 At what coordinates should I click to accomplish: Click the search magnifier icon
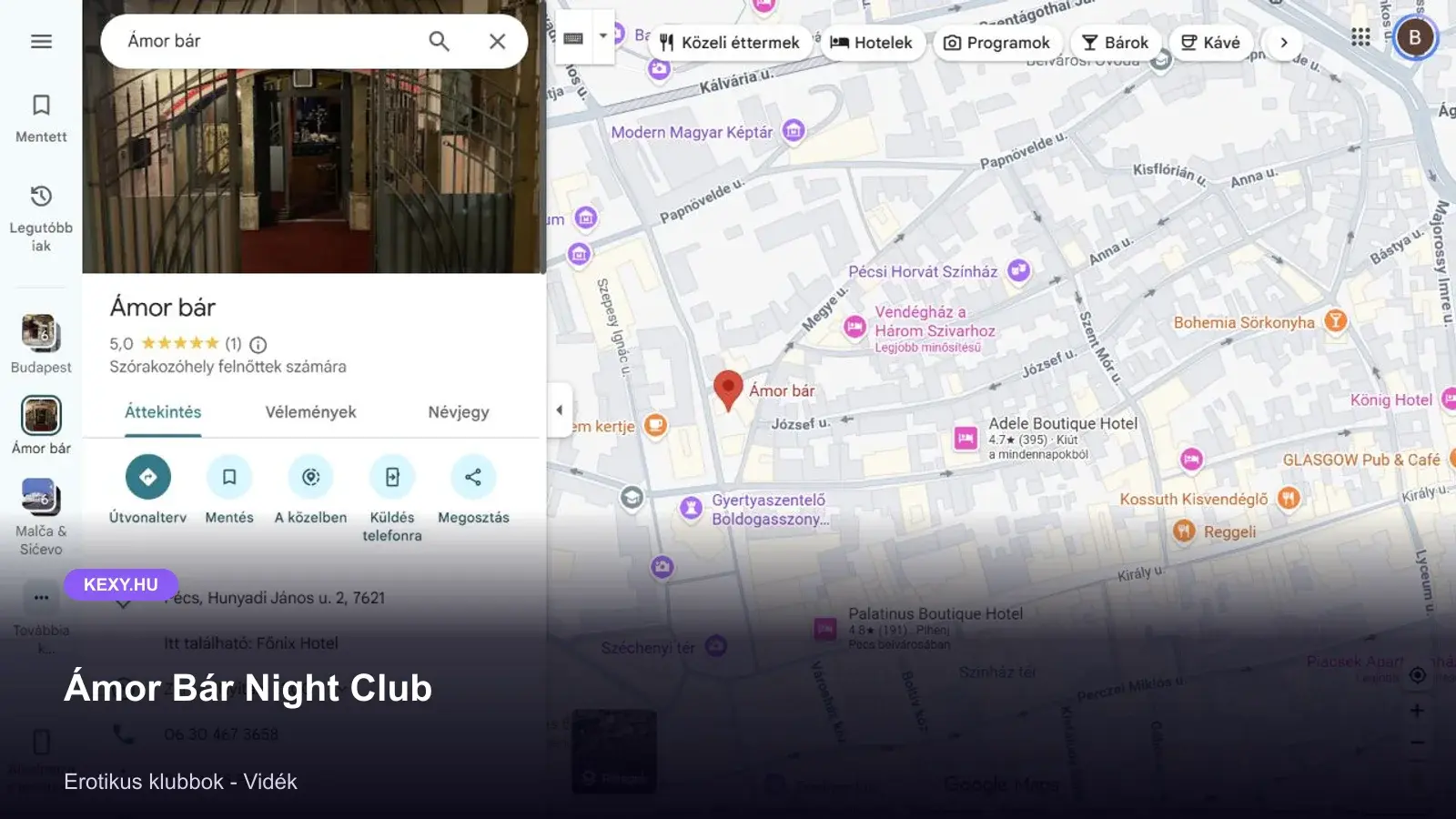point(439,41)
